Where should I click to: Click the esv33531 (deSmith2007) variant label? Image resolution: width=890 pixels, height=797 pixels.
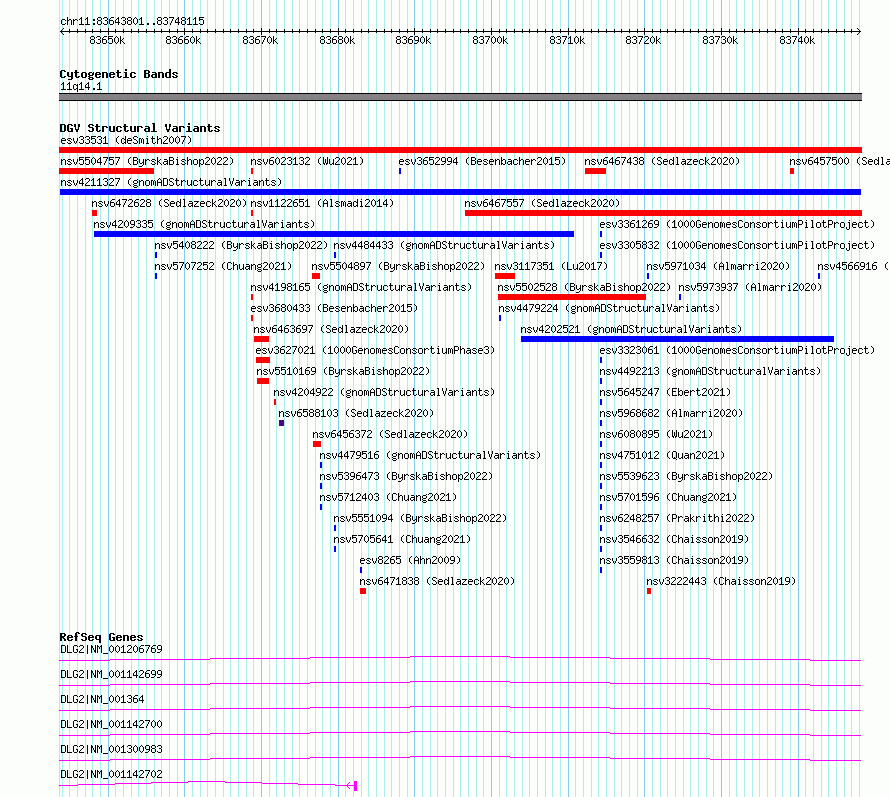(x=126, y=140)
